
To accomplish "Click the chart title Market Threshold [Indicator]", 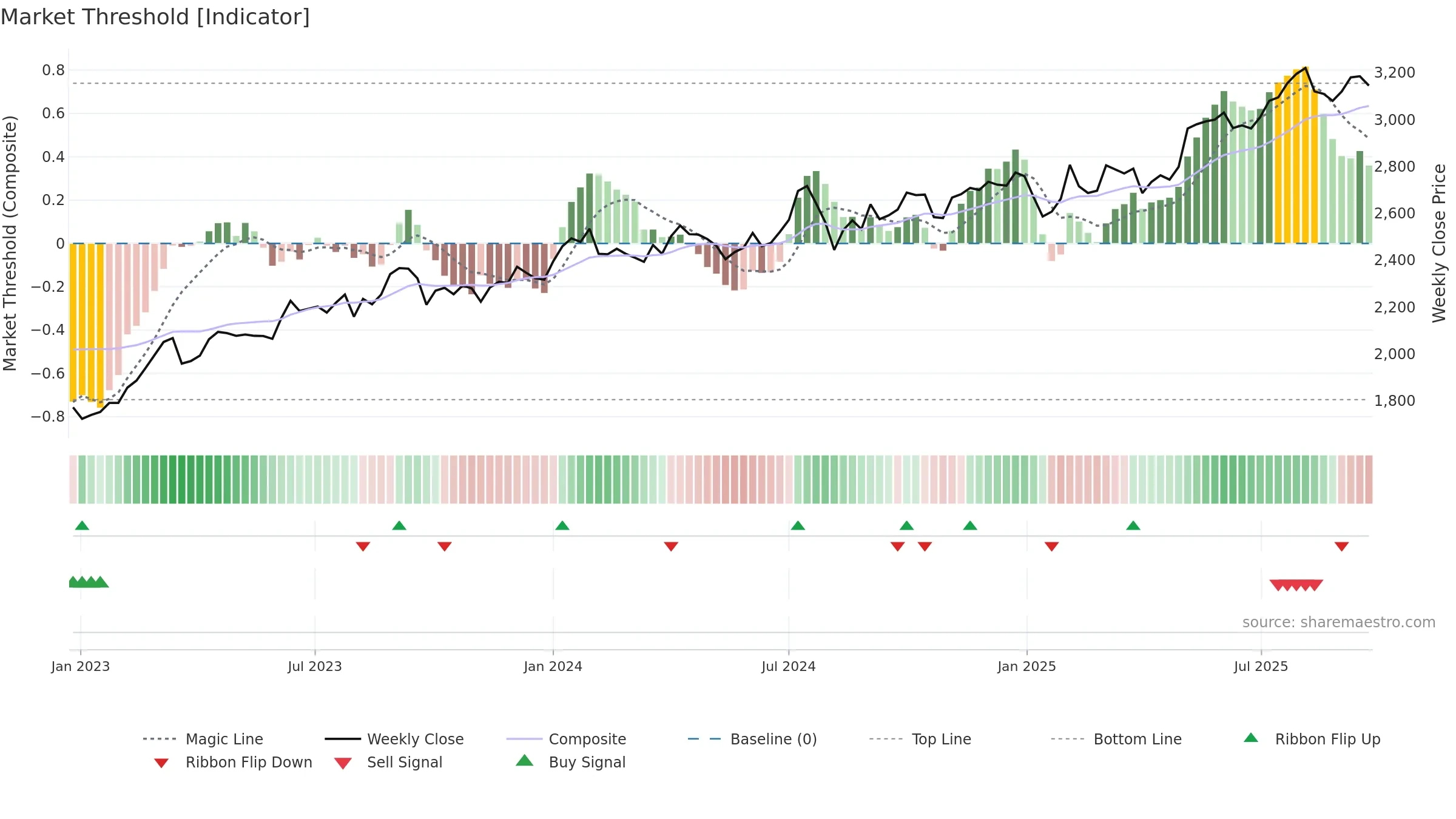I will pos(155,17).
